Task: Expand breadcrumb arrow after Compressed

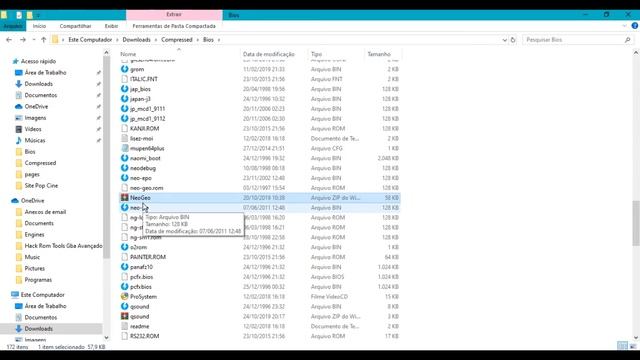Action: (x=197, y=40)
